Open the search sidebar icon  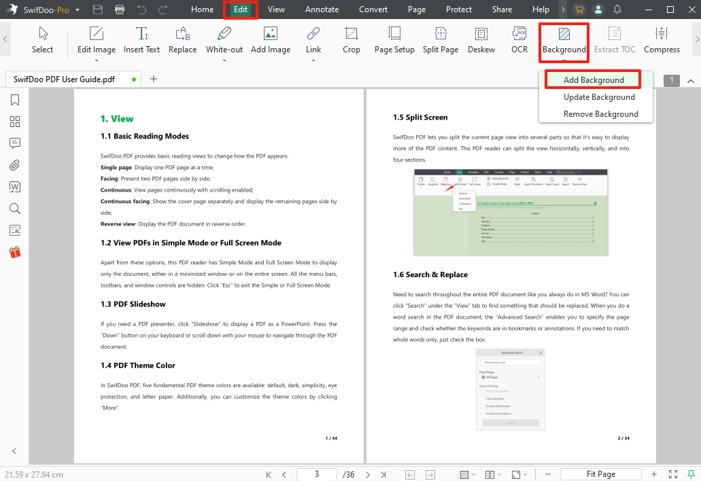click(15, 208)
